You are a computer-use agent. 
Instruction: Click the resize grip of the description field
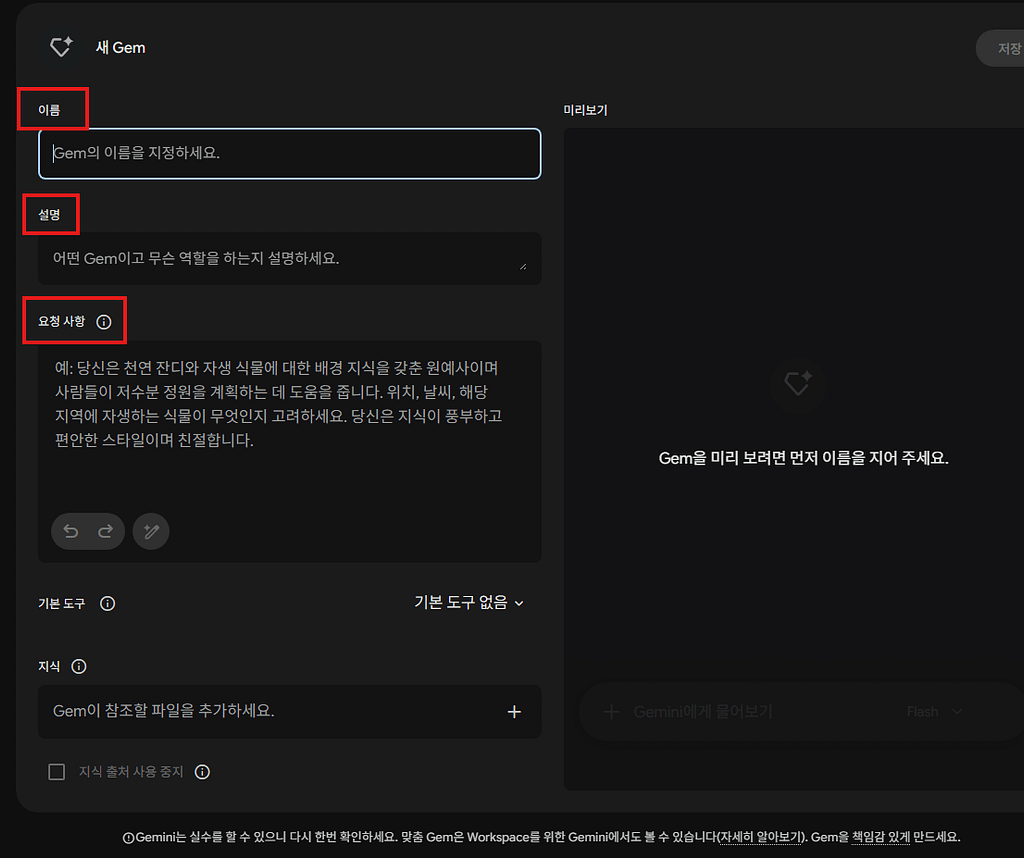[523, 266]
